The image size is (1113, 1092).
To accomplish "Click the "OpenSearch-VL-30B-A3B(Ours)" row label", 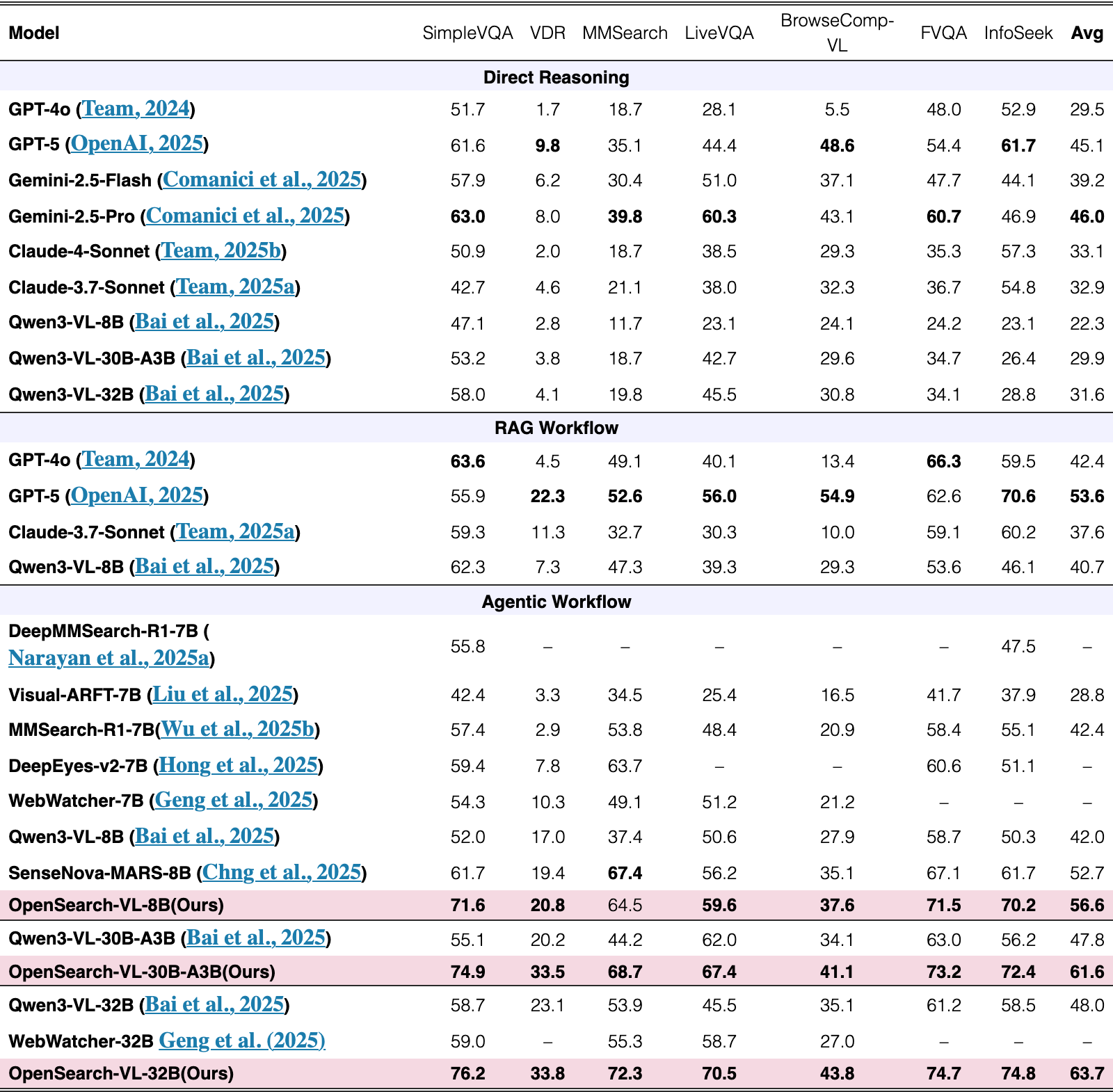I will 142,972.
